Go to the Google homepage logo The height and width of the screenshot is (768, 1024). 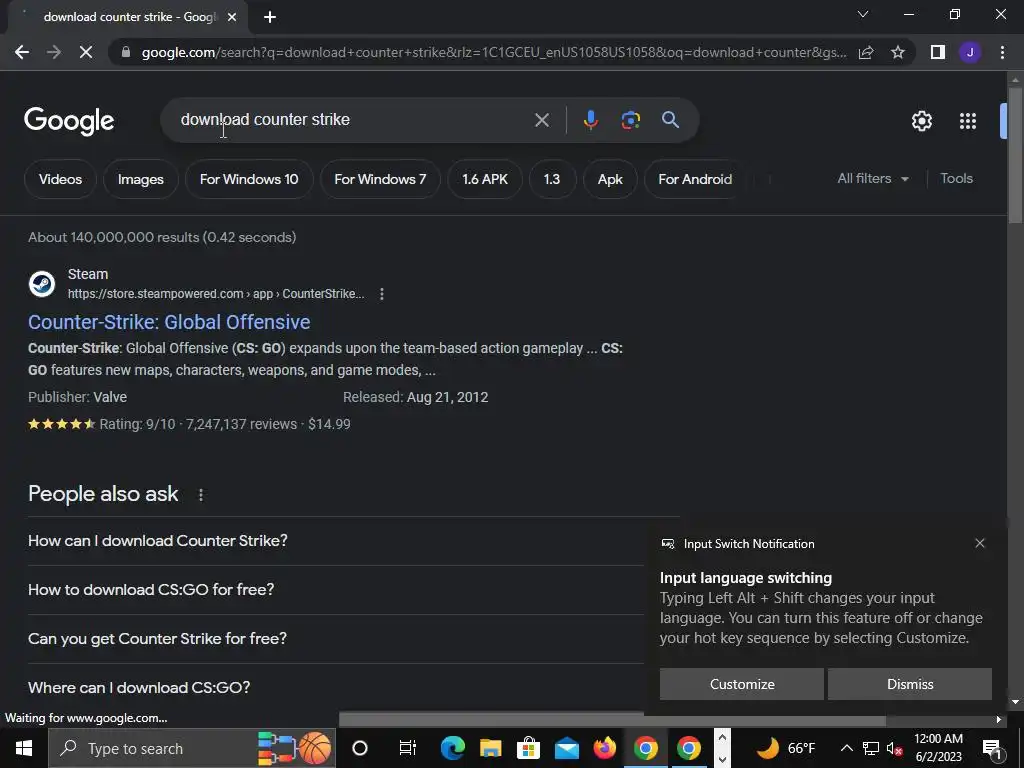(x=69, y=121)
